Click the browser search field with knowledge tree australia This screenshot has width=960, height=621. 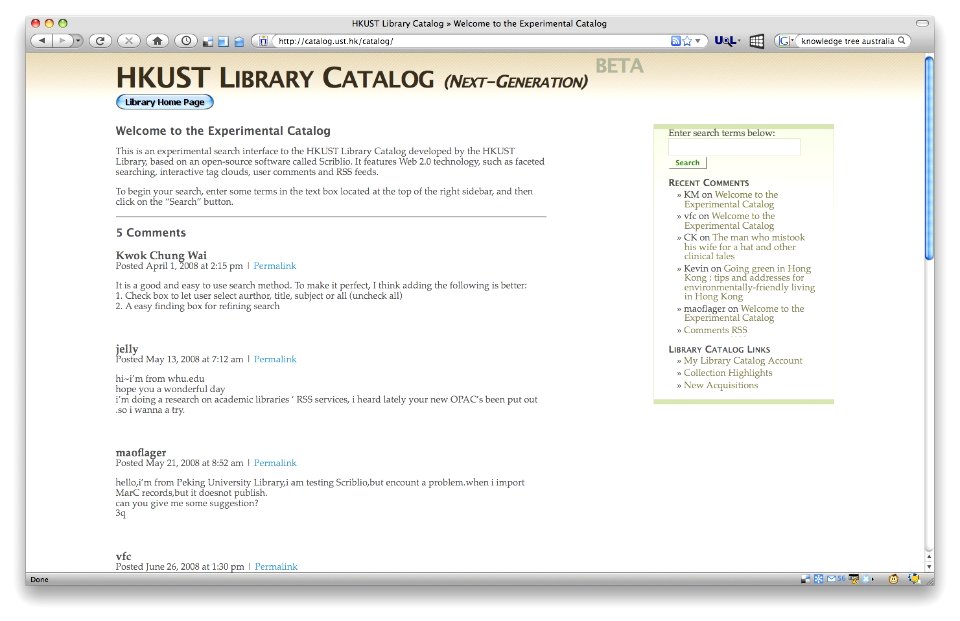847,41
